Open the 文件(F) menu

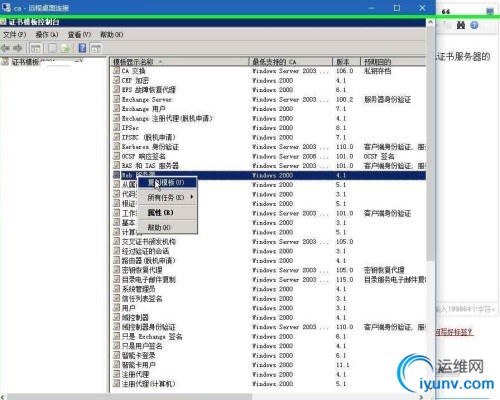[x=14, y=35]
